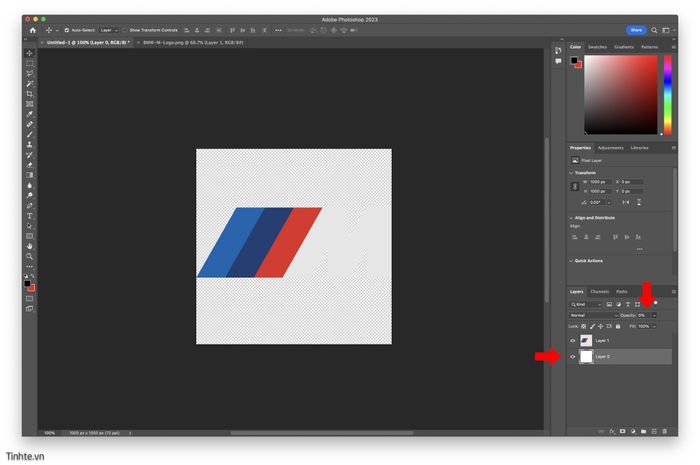700x465 pixels.
Task: Open more options in Align section
Action: coord(640,249)
